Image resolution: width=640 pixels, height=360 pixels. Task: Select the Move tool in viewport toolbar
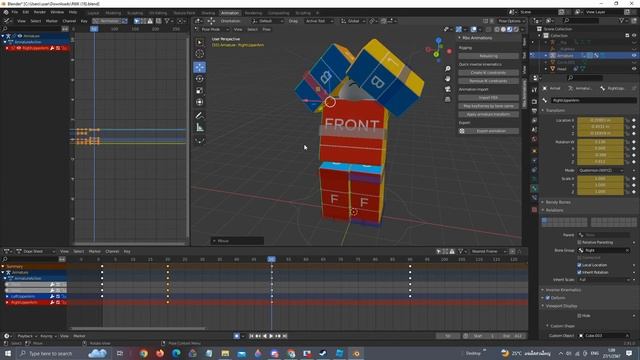pyautogui.click(x=199, y=67)
